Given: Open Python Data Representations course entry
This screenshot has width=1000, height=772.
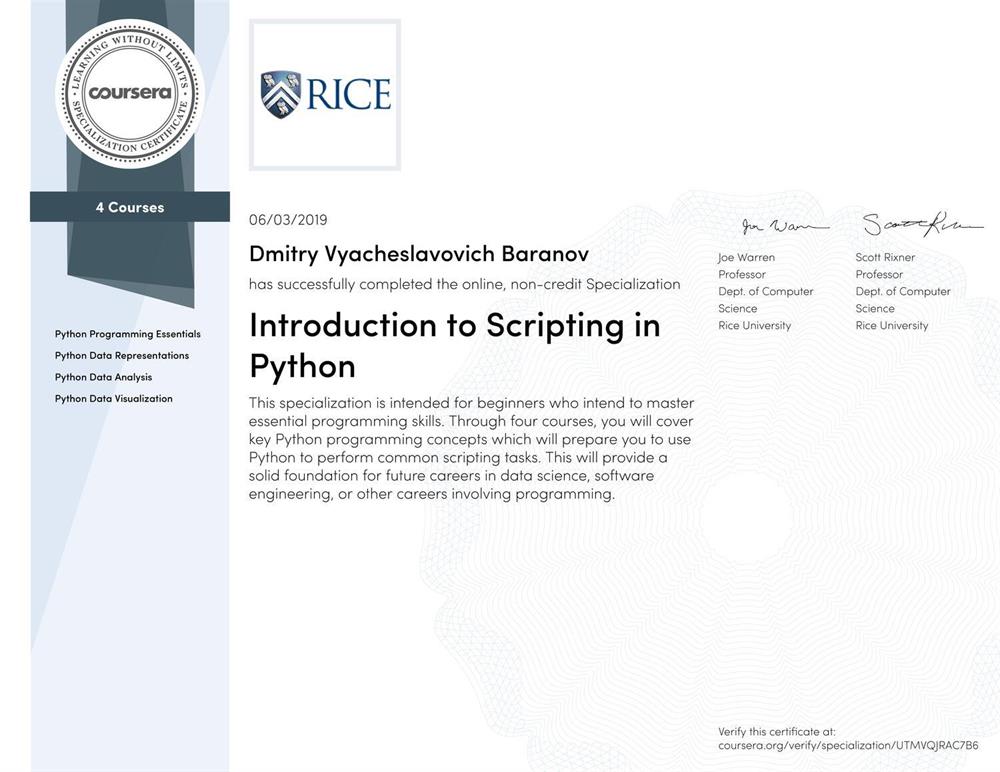Looking at the screenshot, I should (x=121, y=355).
